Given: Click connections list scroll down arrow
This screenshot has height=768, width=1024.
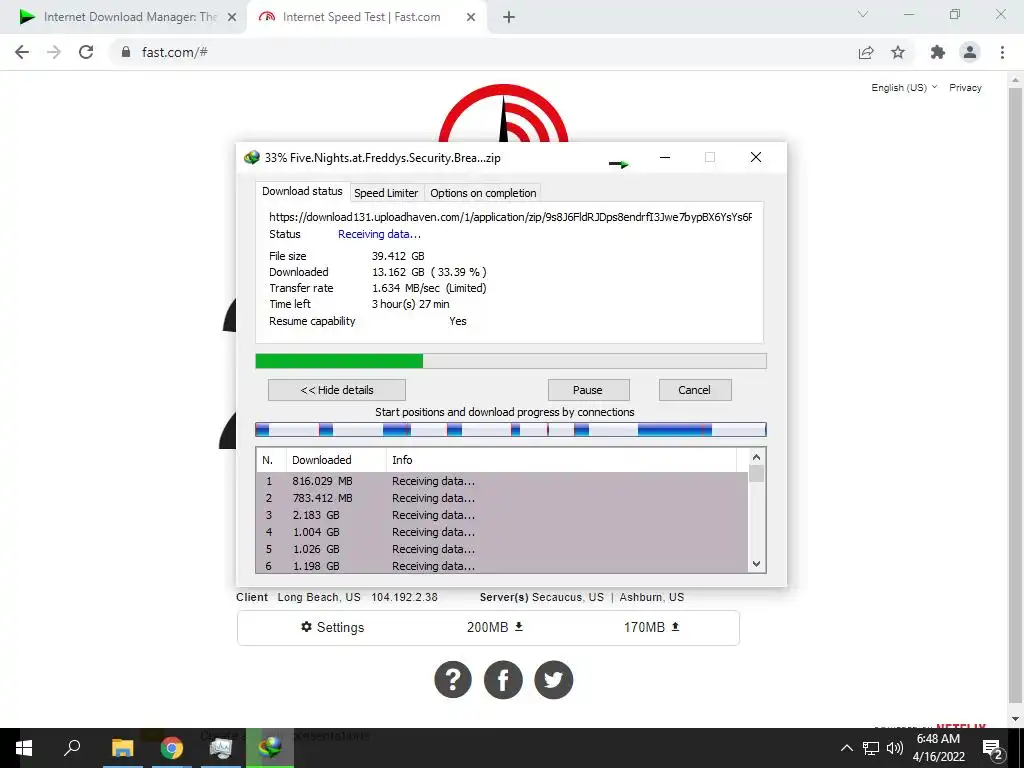Looking at the screenshot, I should point(756,564).
